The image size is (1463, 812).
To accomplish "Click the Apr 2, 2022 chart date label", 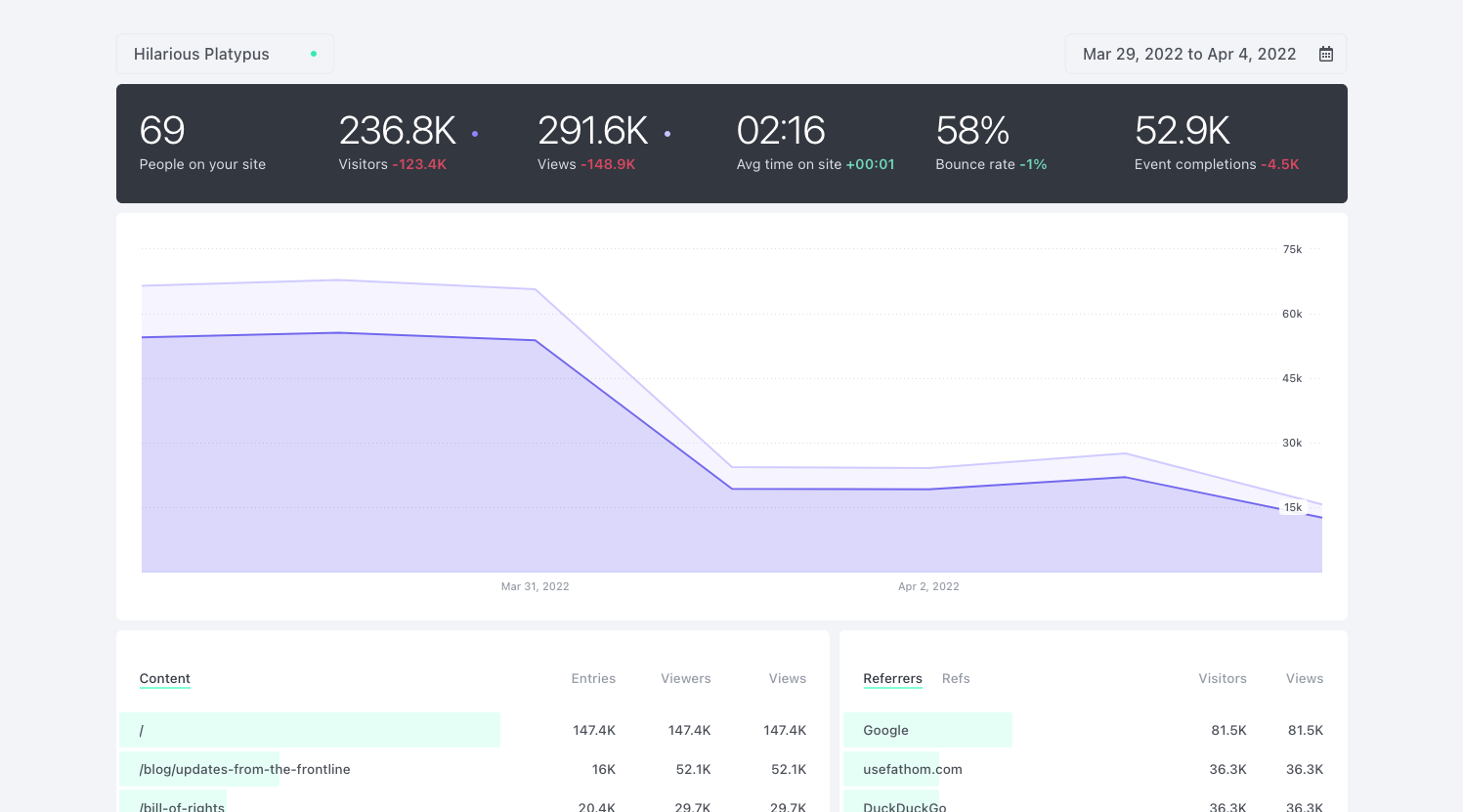I will [x=928, y=586].
